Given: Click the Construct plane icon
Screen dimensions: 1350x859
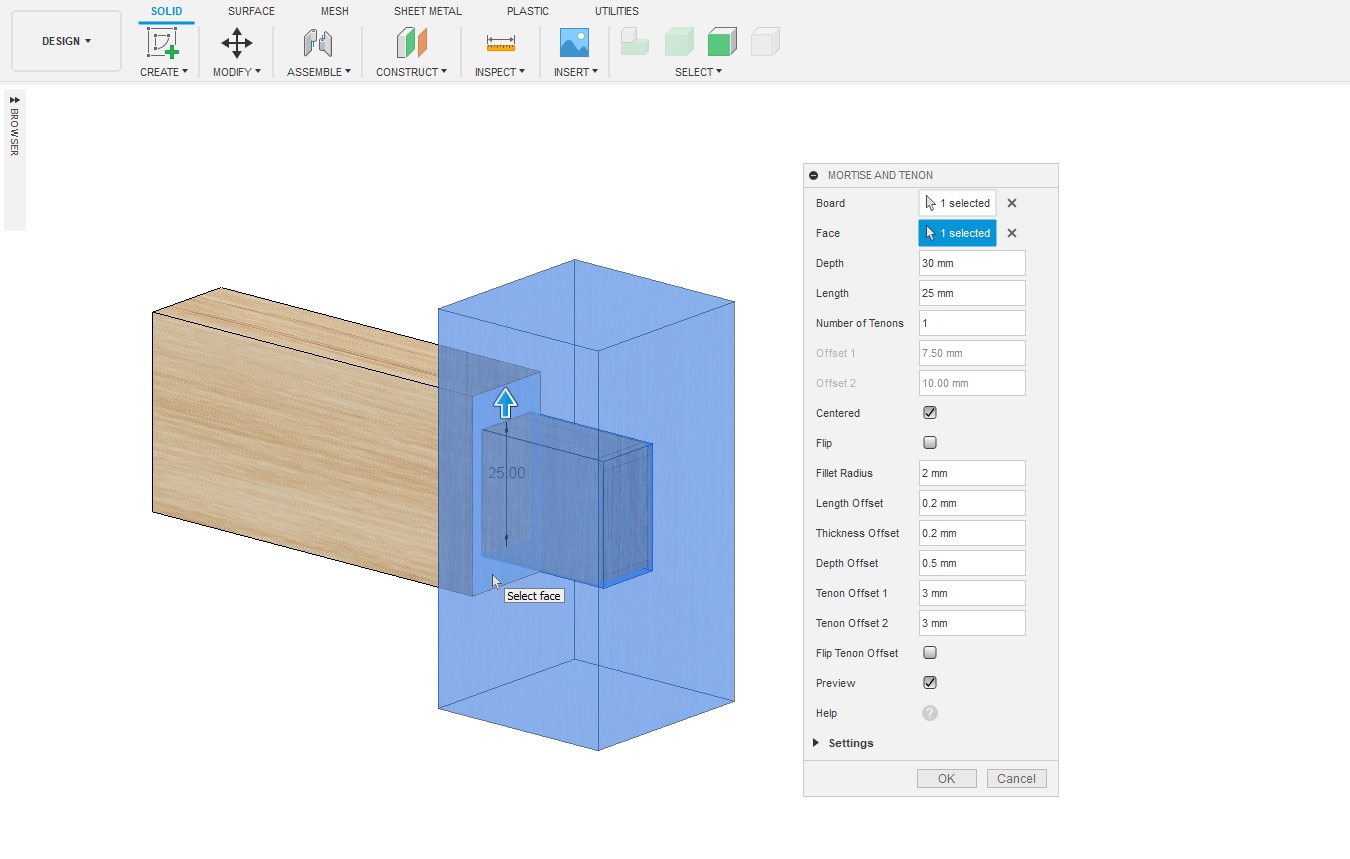Looking at the screenshot, I should point(411,43).
